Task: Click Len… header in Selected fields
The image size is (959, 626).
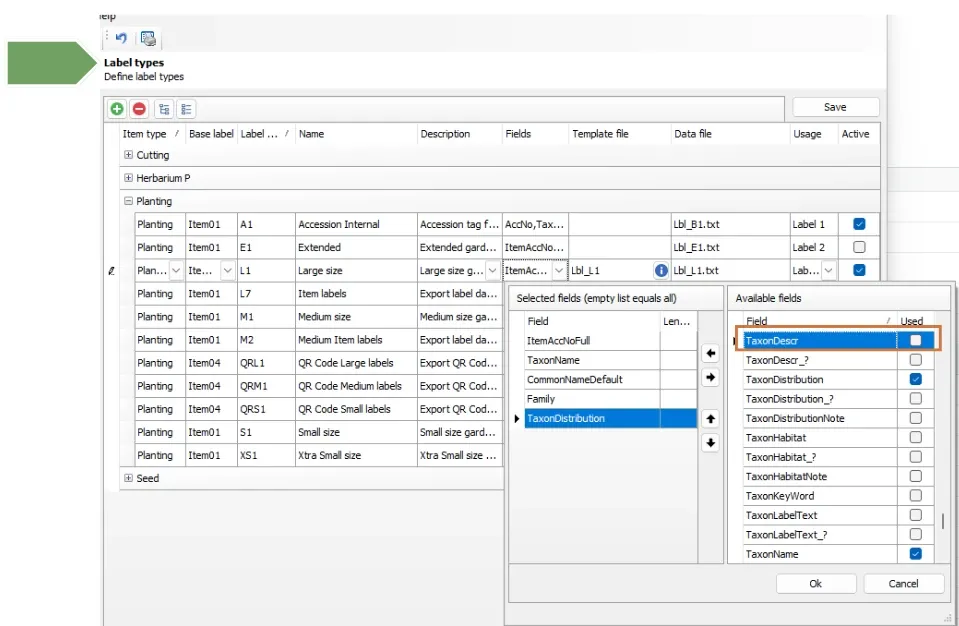Action: tap(676, 321)
